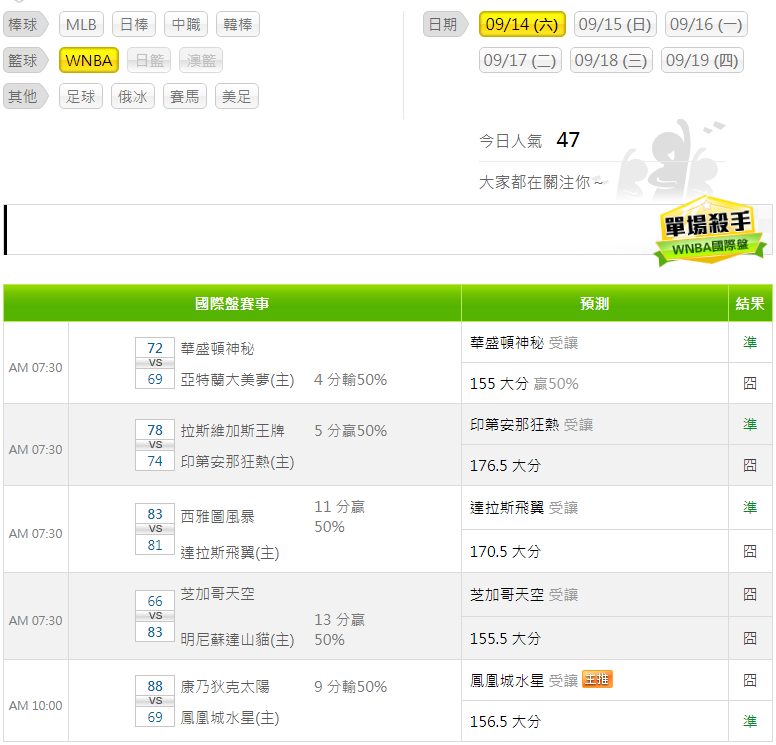The image size is (776, 745).
Task: Choose the 韓棒 league button
Action: click(237, 25)
